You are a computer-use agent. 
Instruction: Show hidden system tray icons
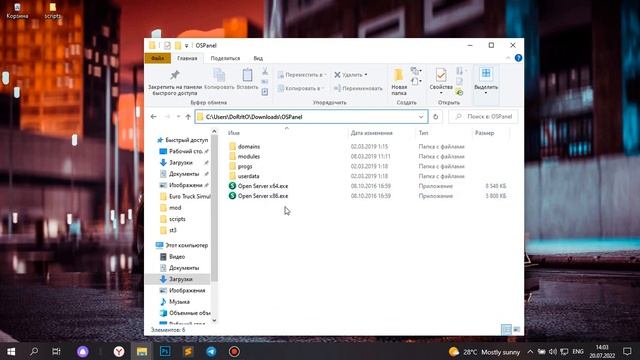(530, 351)
